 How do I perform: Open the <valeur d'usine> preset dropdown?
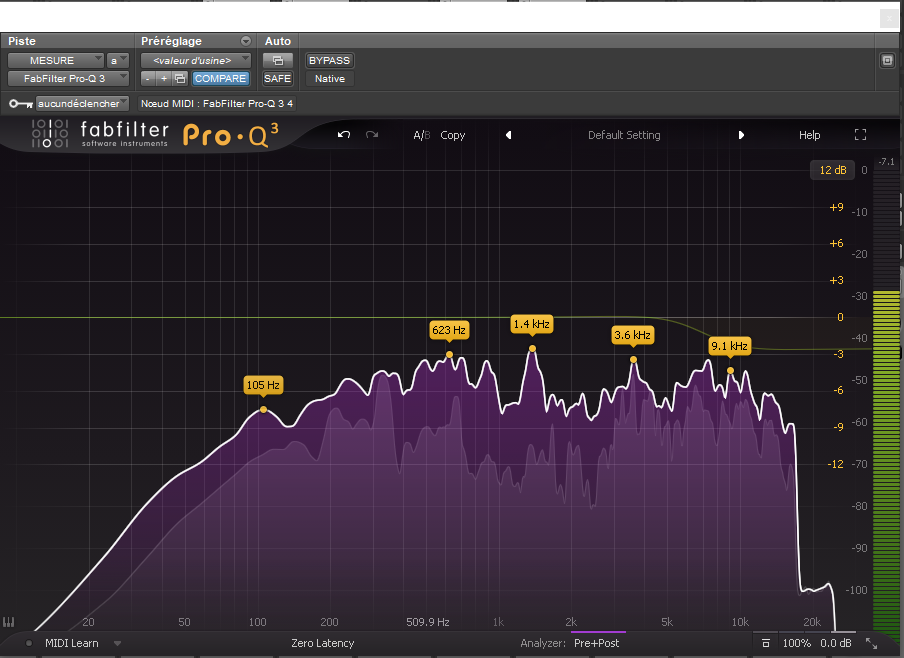click(195, 61)
